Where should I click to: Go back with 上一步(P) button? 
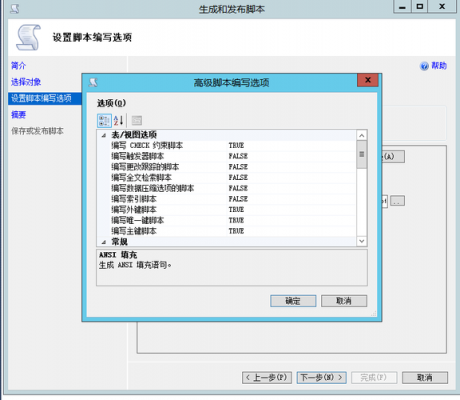267,378
